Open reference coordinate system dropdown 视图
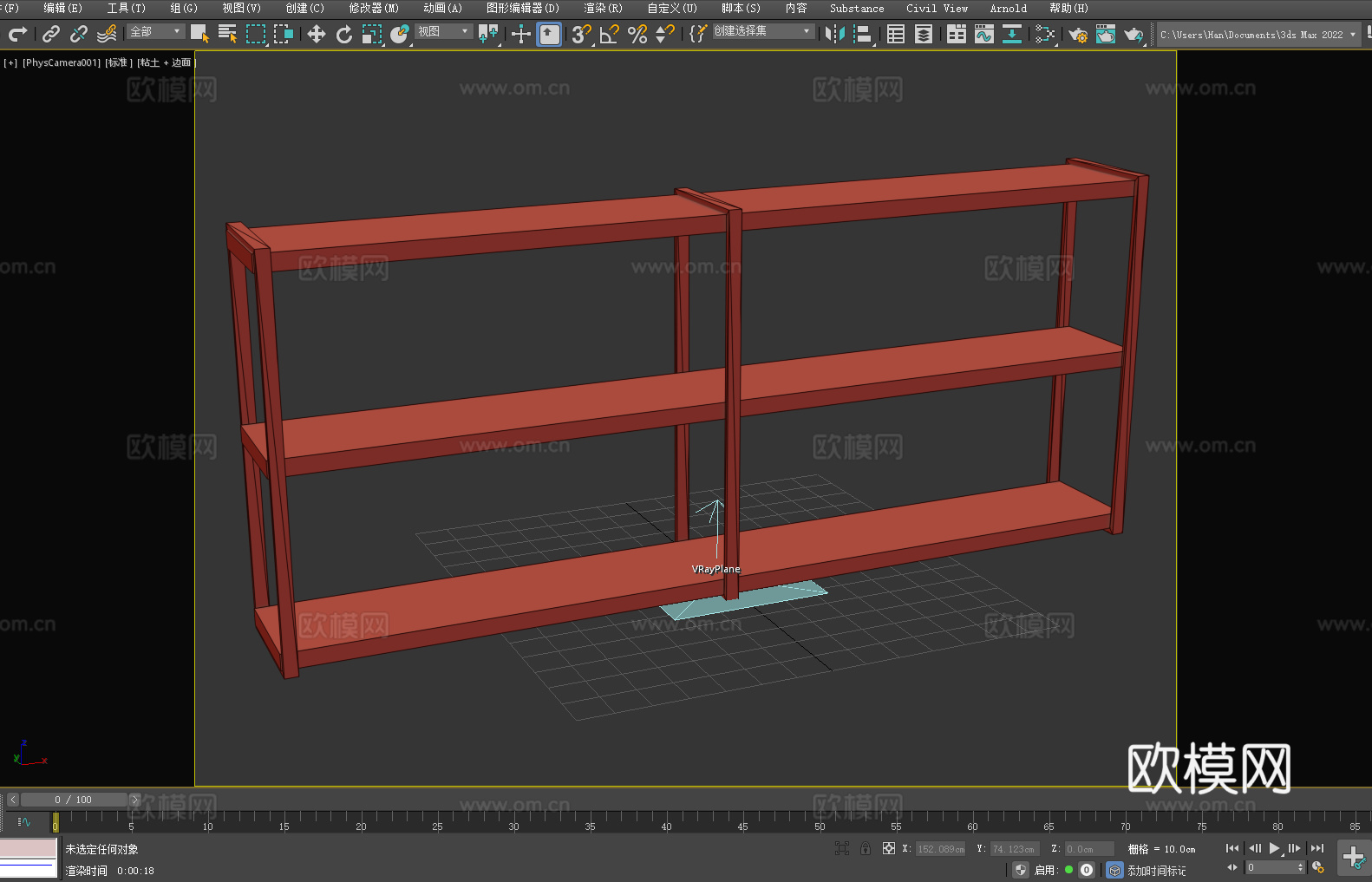The image size is (1372, 882). point(443,31)
